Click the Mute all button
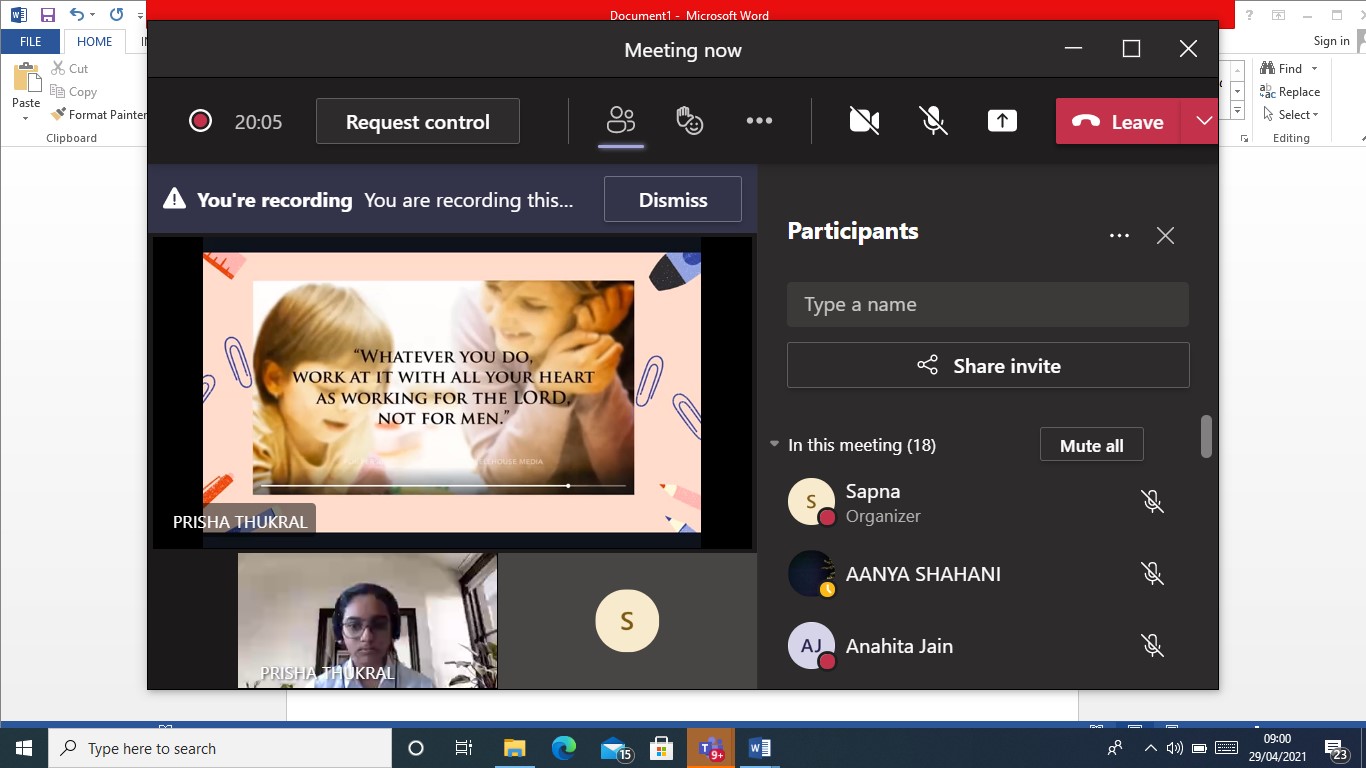The width and height of the screenshot is (1366, 768). point(1091,445)
